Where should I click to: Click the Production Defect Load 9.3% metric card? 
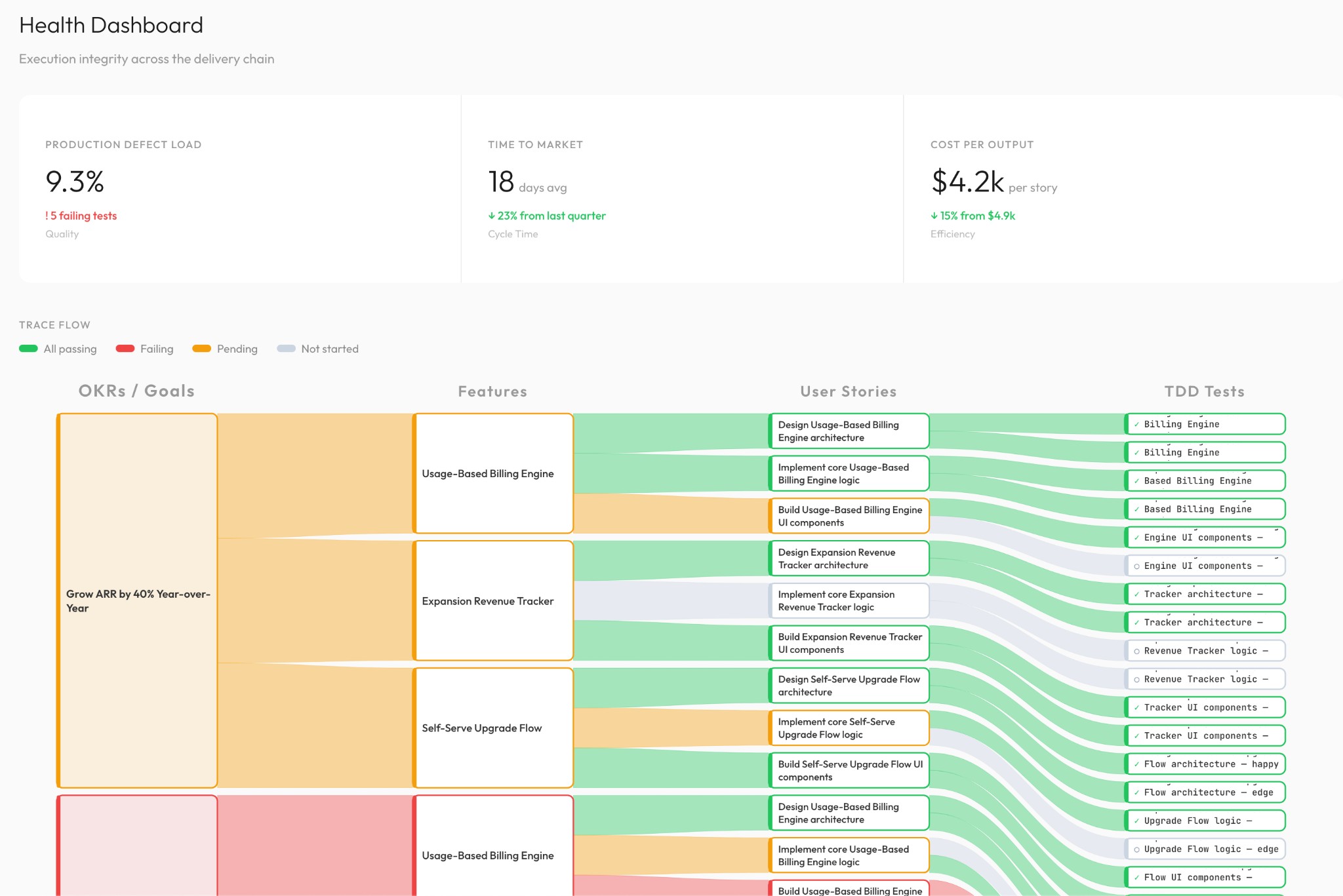239,187
